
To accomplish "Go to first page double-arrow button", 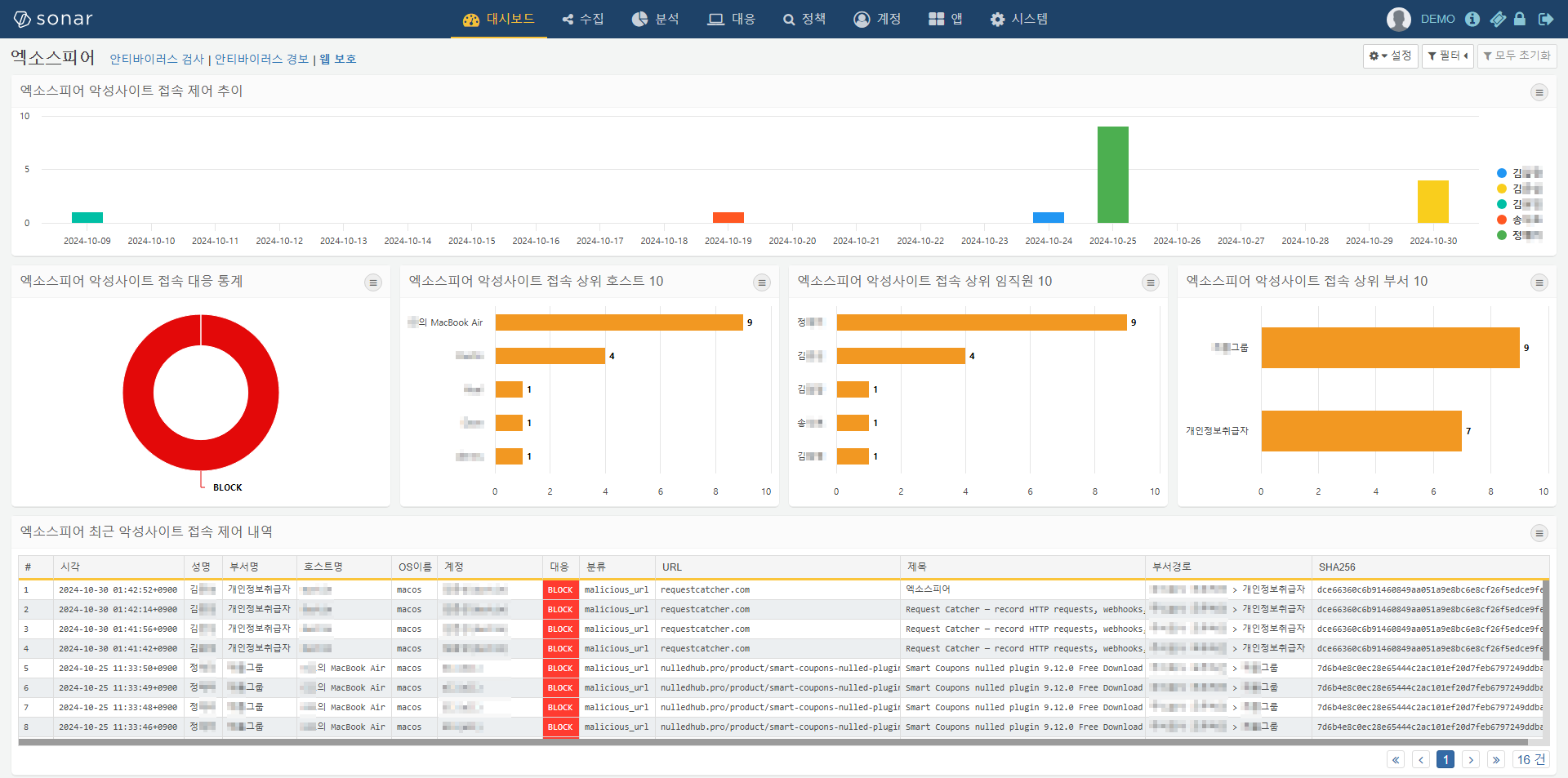I will point(1396,760).
